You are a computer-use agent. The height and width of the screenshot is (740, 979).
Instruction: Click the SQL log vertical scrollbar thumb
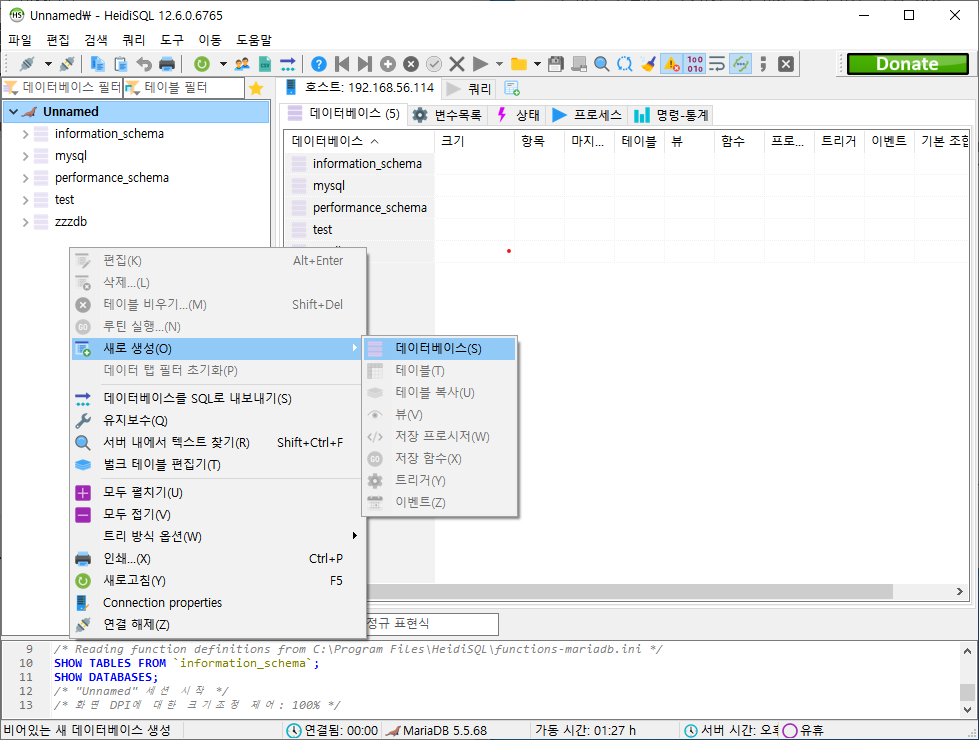point(967,691)
